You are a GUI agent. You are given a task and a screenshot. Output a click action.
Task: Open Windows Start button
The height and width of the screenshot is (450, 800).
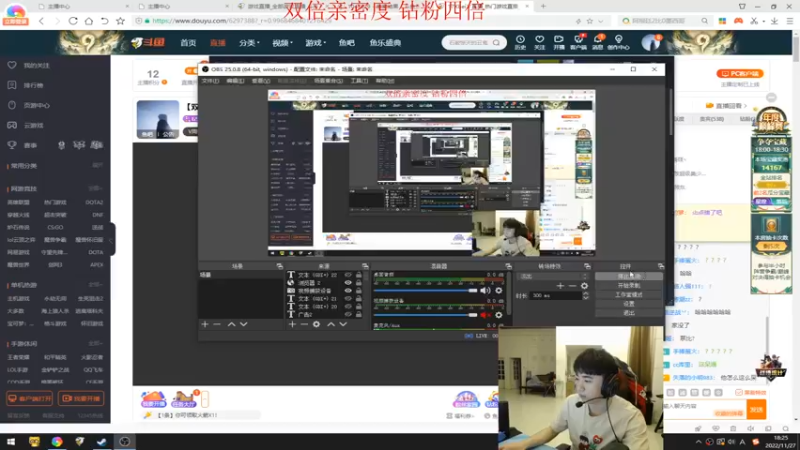coord(11,442)
